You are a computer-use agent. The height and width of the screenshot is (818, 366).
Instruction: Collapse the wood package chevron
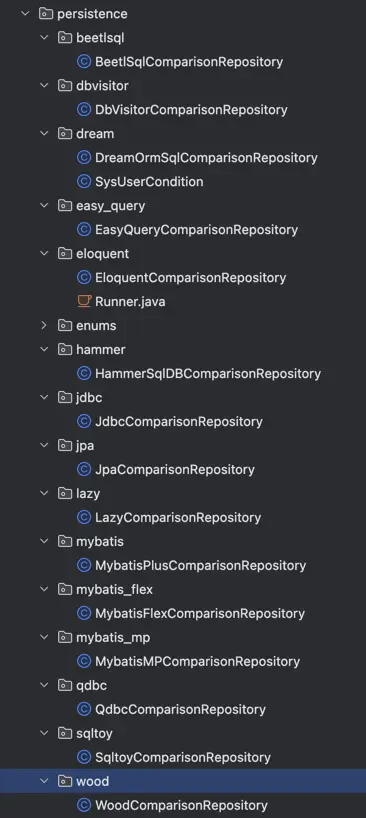pos(44,781)
